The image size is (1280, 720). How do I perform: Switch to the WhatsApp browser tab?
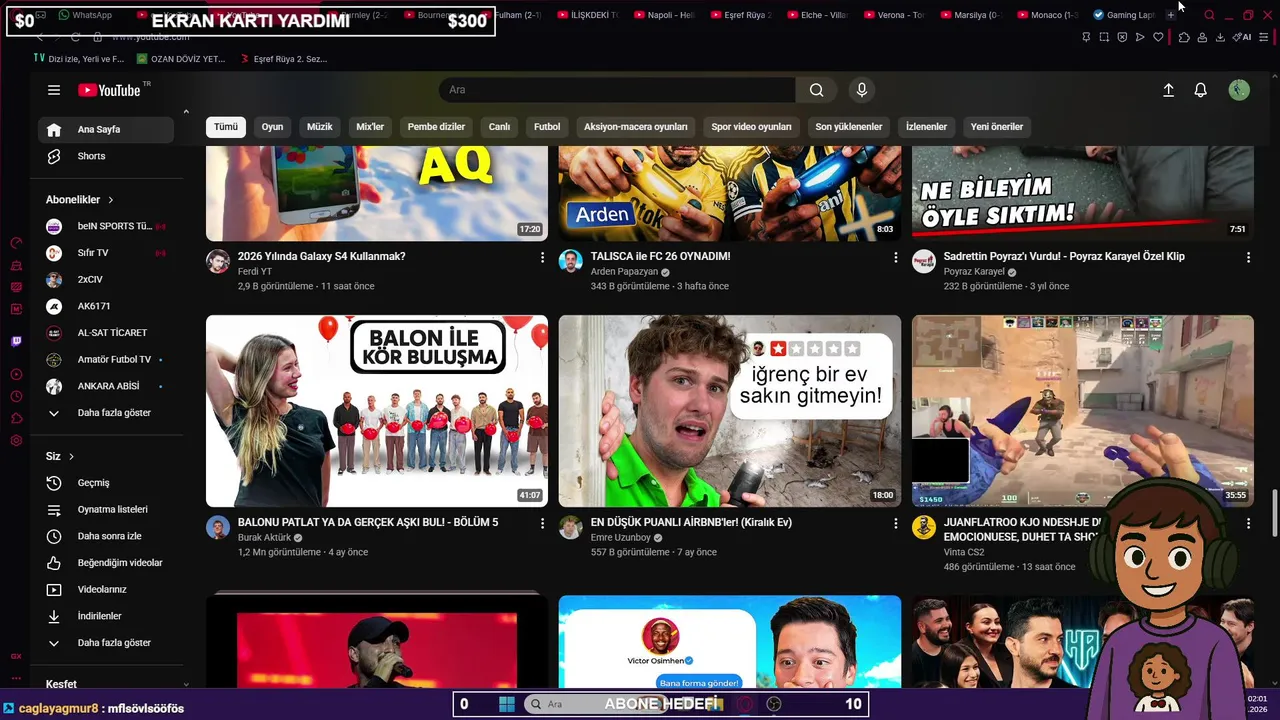[86, 15]
